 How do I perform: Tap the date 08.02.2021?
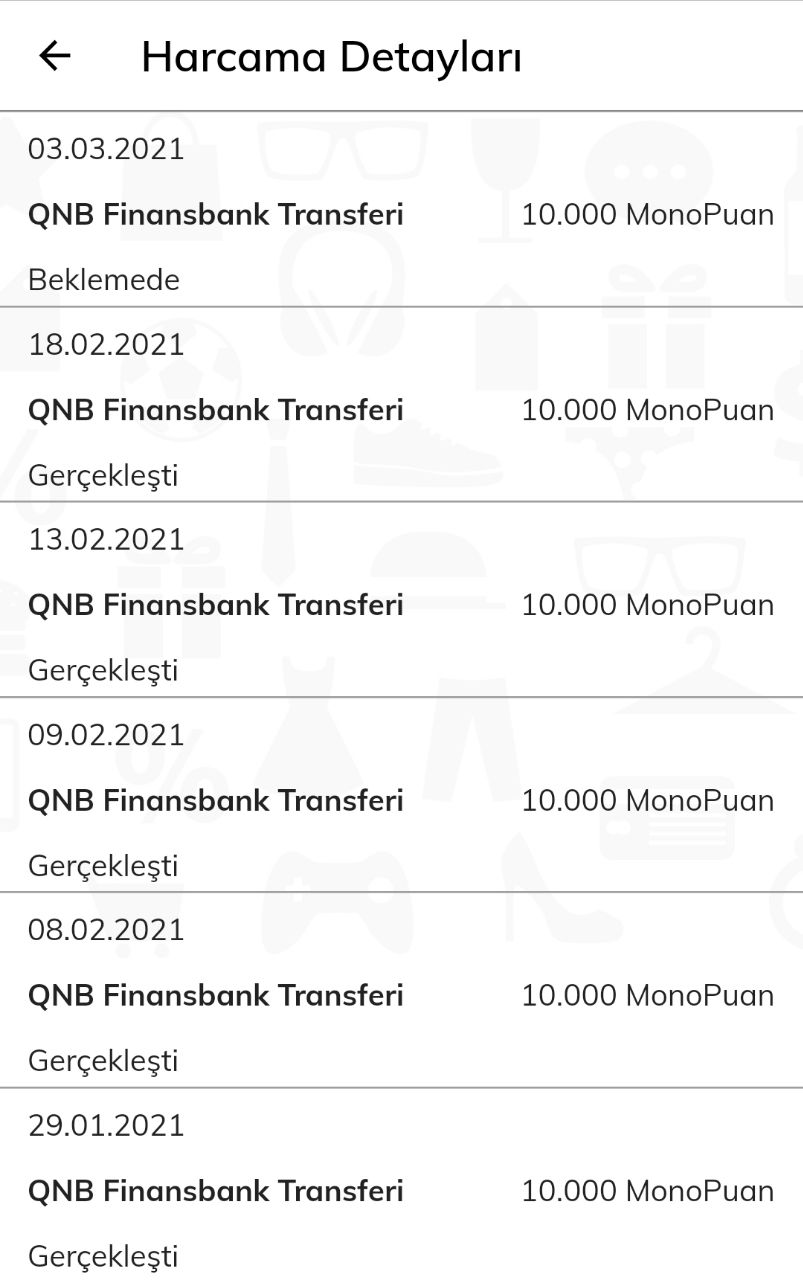[x=106, y=930]
